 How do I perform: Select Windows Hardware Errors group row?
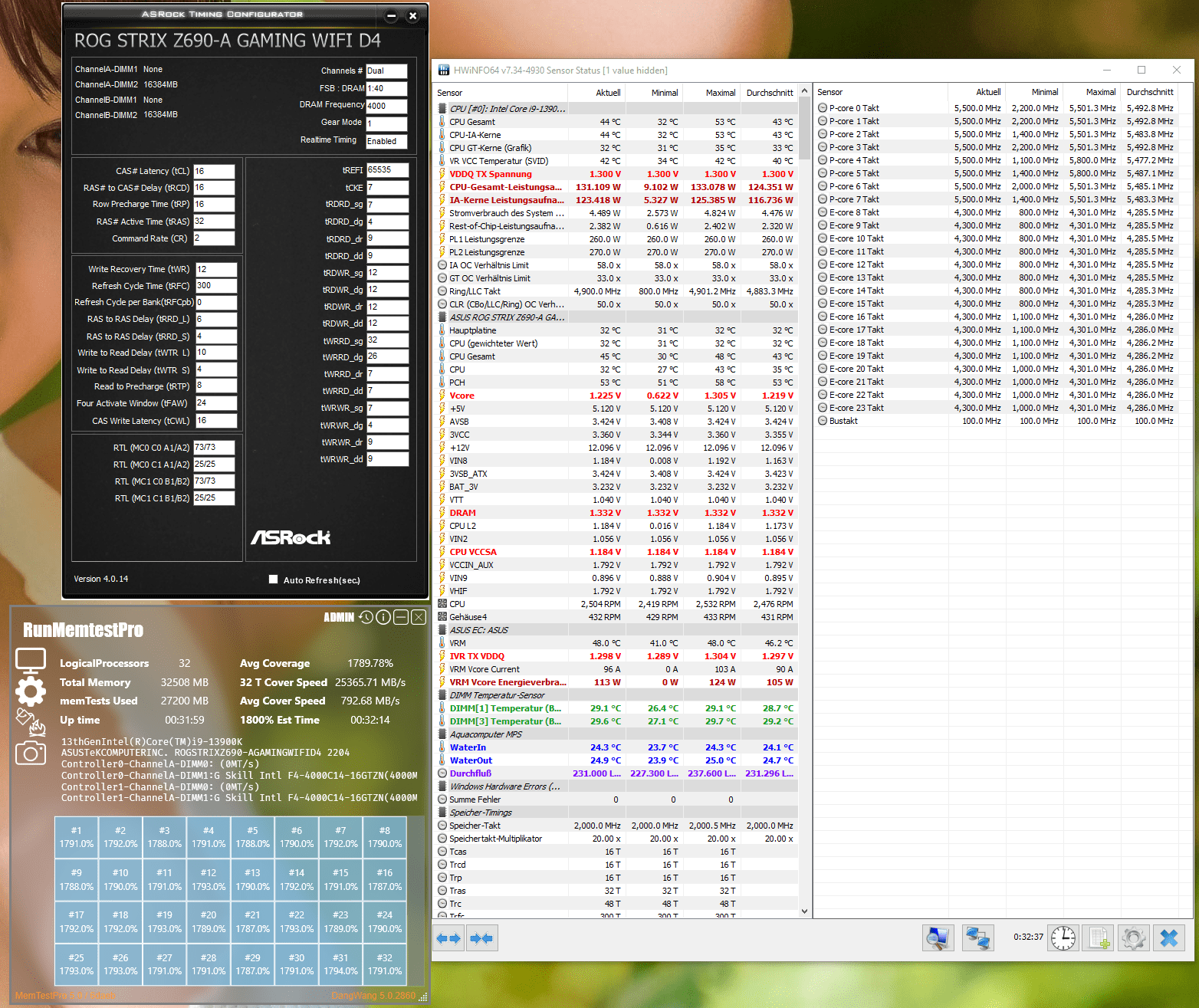click(616, 786)
